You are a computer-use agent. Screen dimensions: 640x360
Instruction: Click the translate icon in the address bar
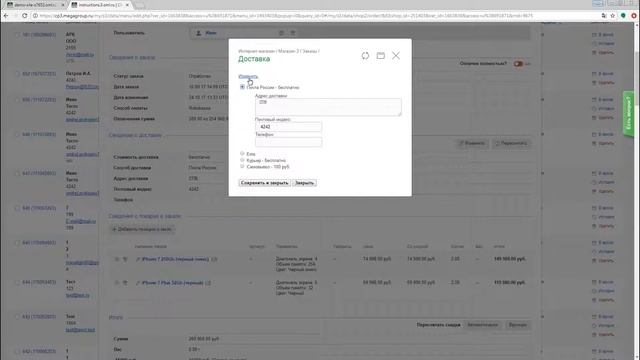click(604, 16)
